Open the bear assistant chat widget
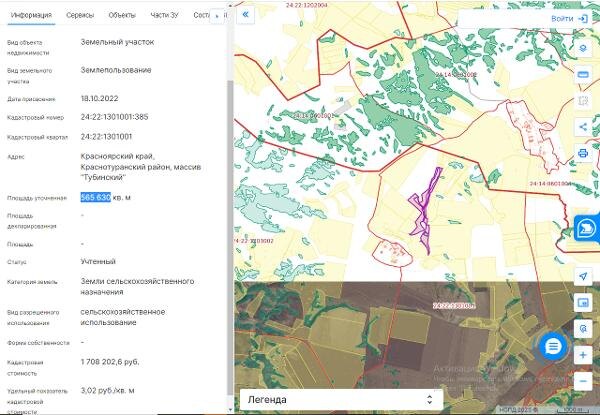 click(587, 228)
